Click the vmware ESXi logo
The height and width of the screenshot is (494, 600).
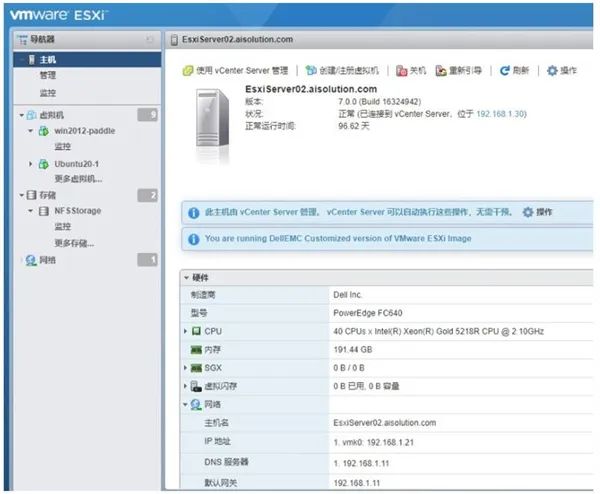(59, 15)
